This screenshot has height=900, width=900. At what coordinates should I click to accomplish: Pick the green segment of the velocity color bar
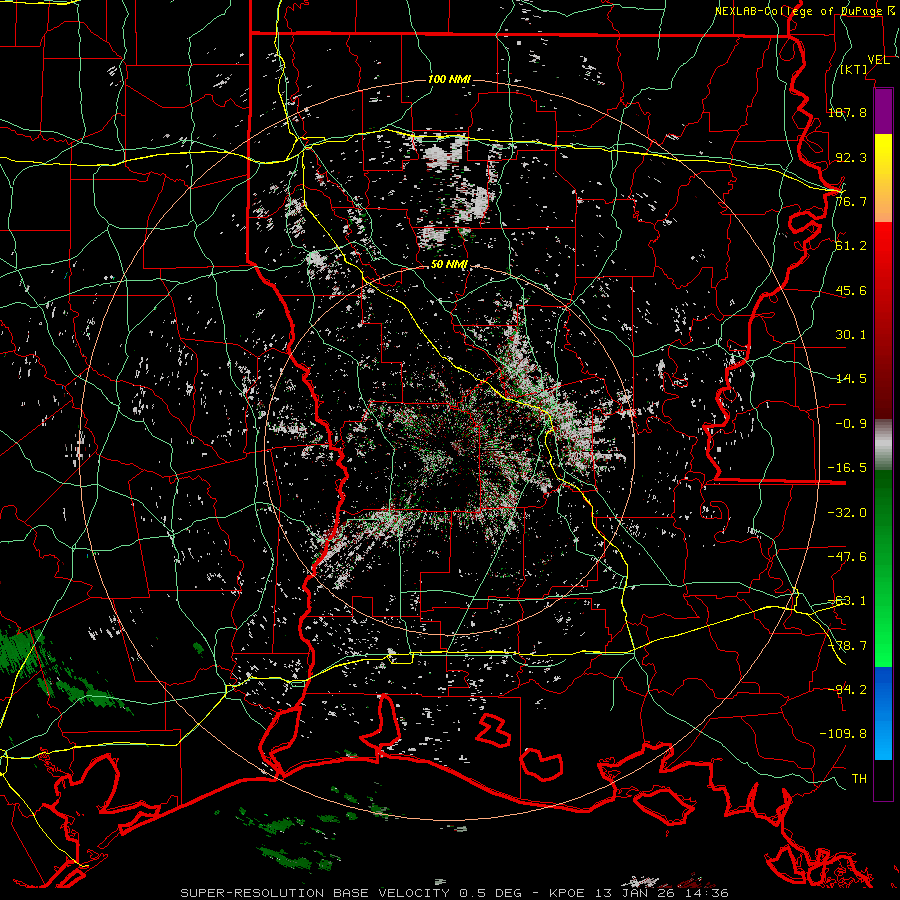[x=883, y=568]
